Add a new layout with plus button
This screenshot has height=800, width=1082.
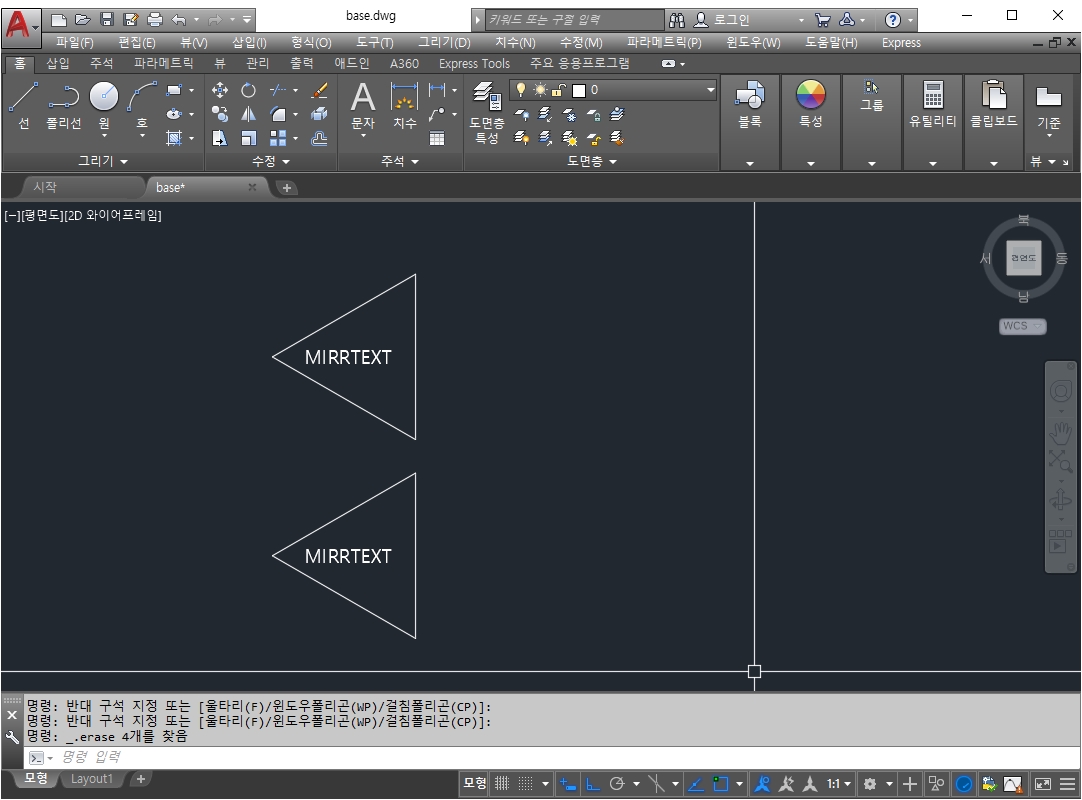point(141,779)
